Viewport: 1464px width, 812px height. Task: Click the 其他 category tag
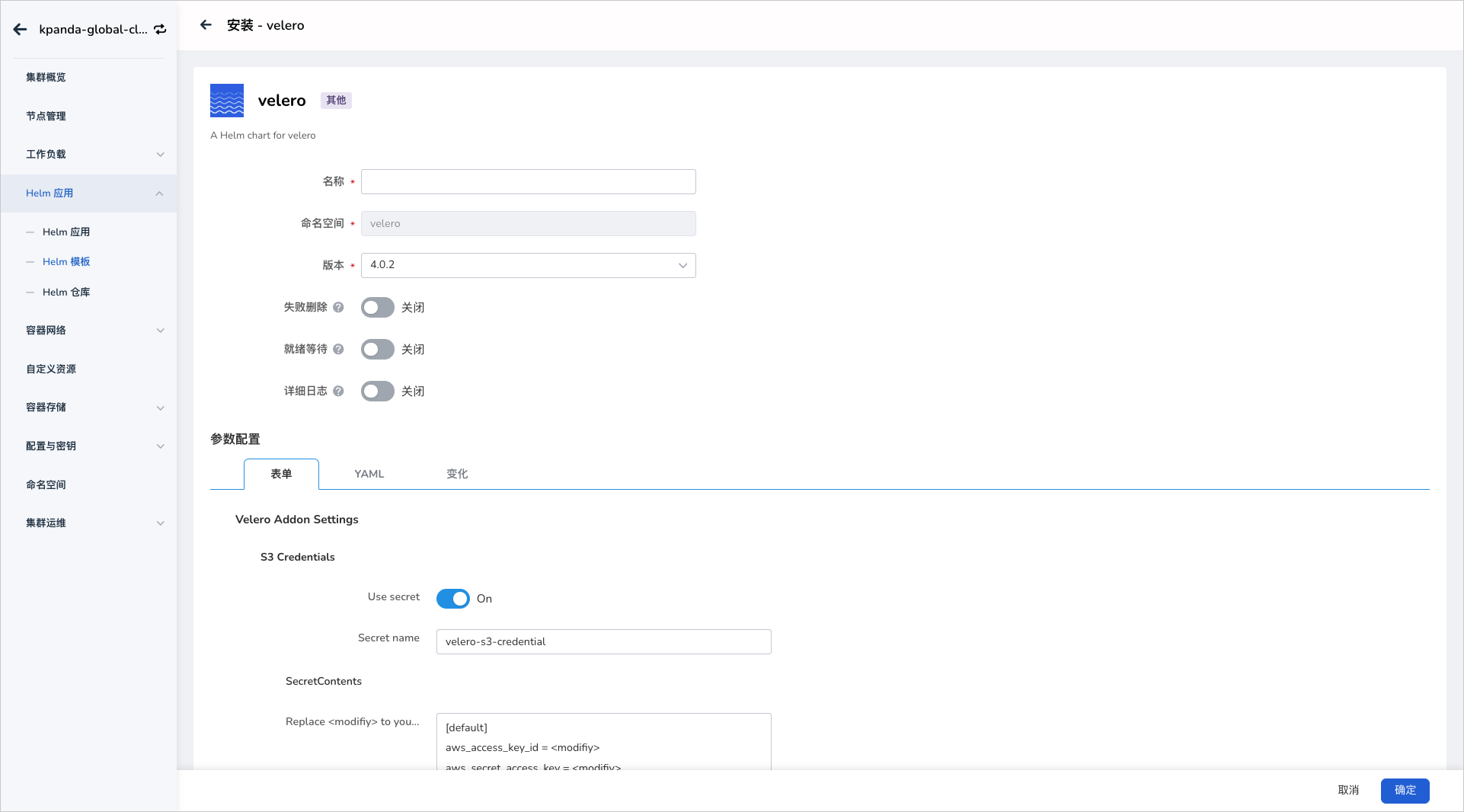[336, 101]
